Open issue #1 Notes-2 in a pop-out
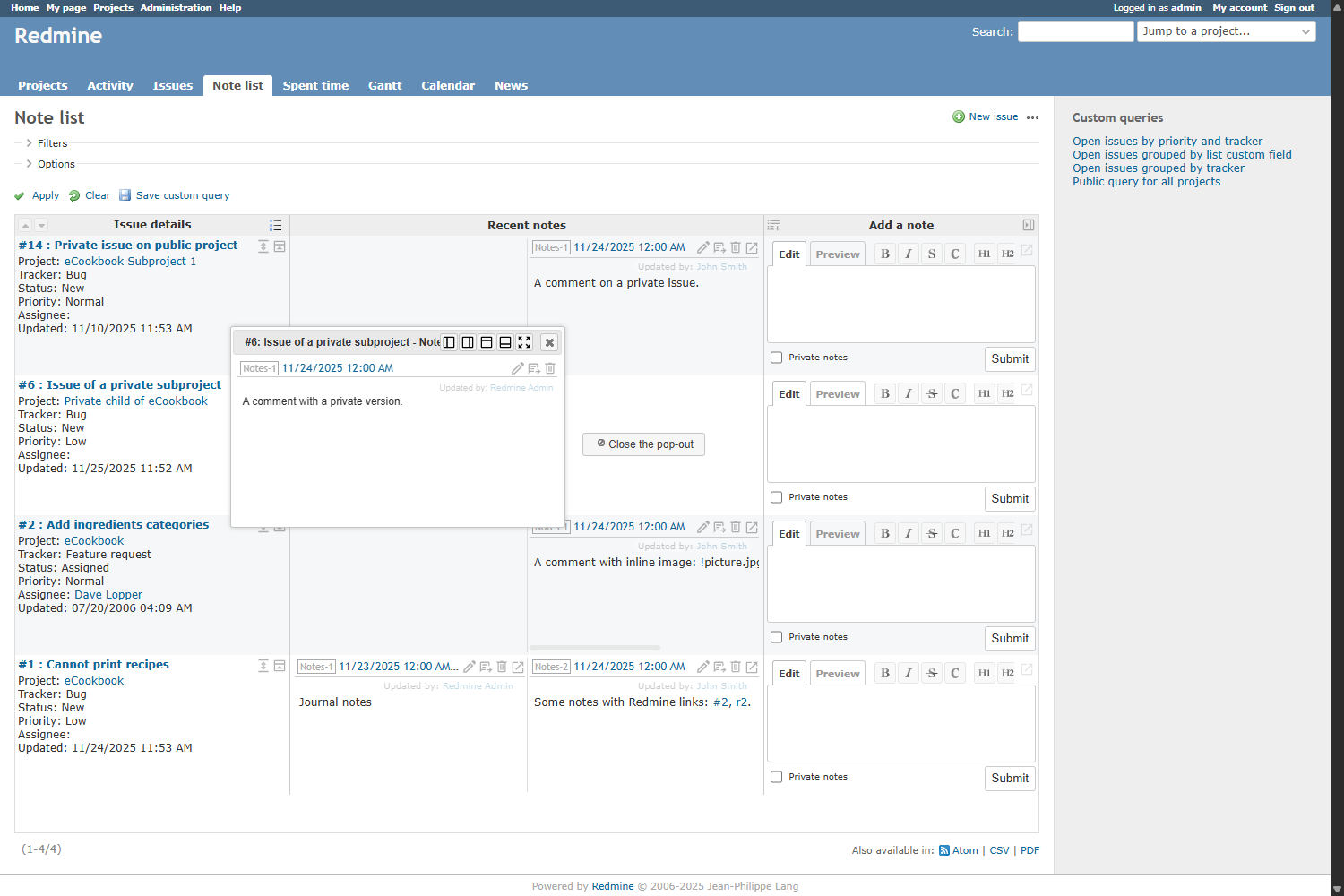This screenshot has width=1344, height=896. click(752, 667)
